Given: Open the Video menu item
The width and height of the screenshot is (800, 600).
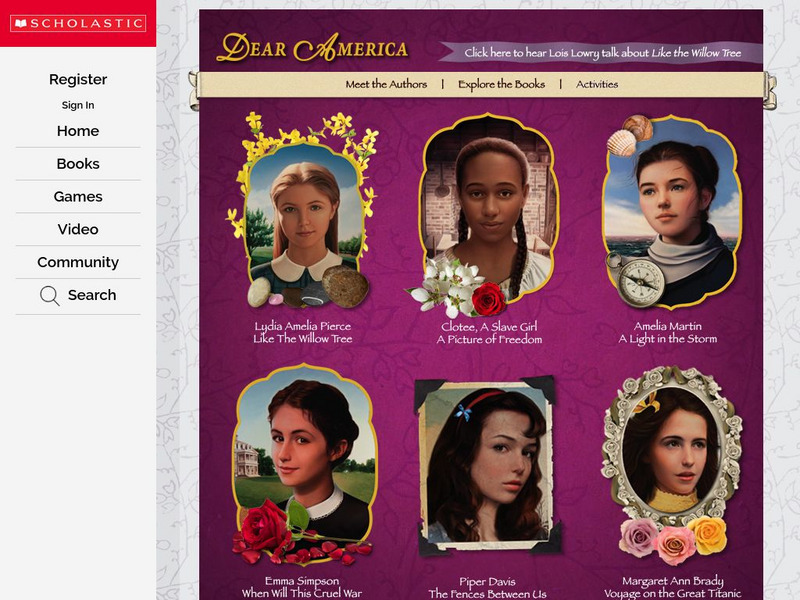Looking at the screenshot, I should click(78, 229).
